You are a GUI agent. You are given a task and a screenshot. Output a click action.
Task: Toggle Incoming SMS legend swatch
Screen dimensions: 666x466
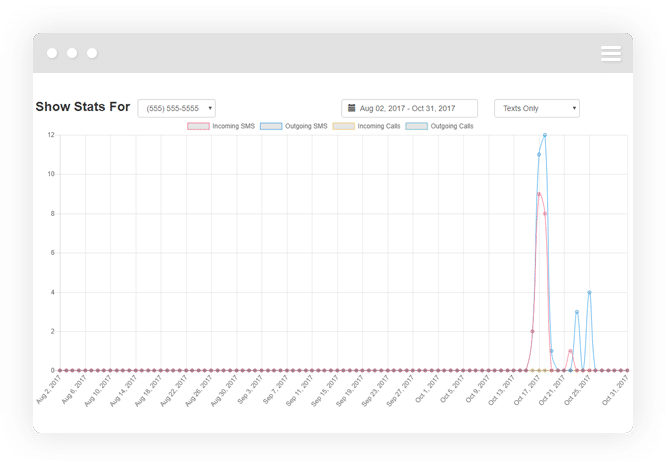coord(198,126)
